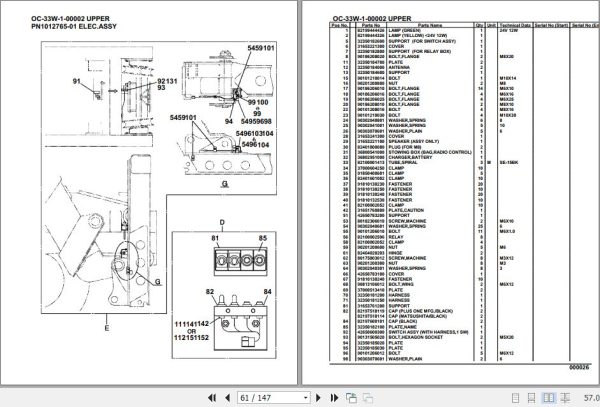Open the page number dropdown arrow
Image resolution: width=600 pixels, height=407 pixels.
305,398
